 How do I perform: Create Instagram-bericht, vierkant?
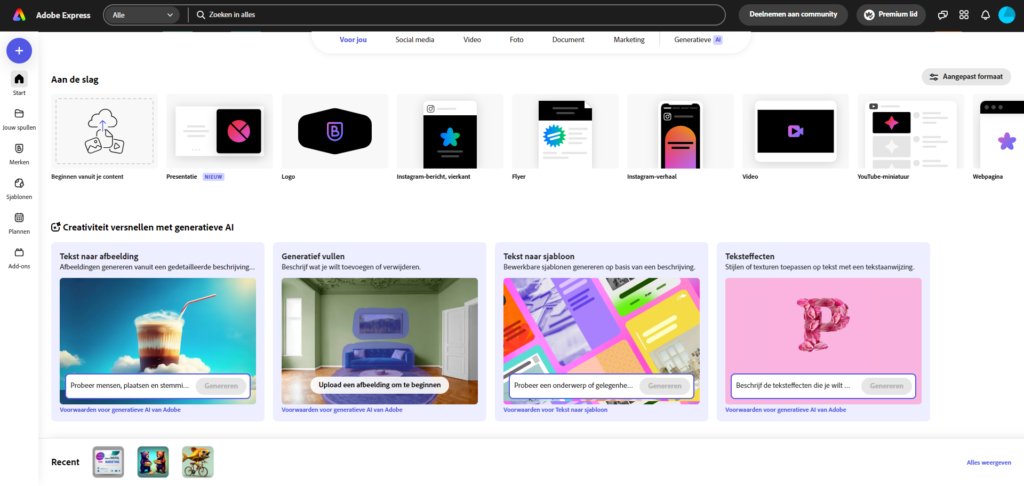450,131
